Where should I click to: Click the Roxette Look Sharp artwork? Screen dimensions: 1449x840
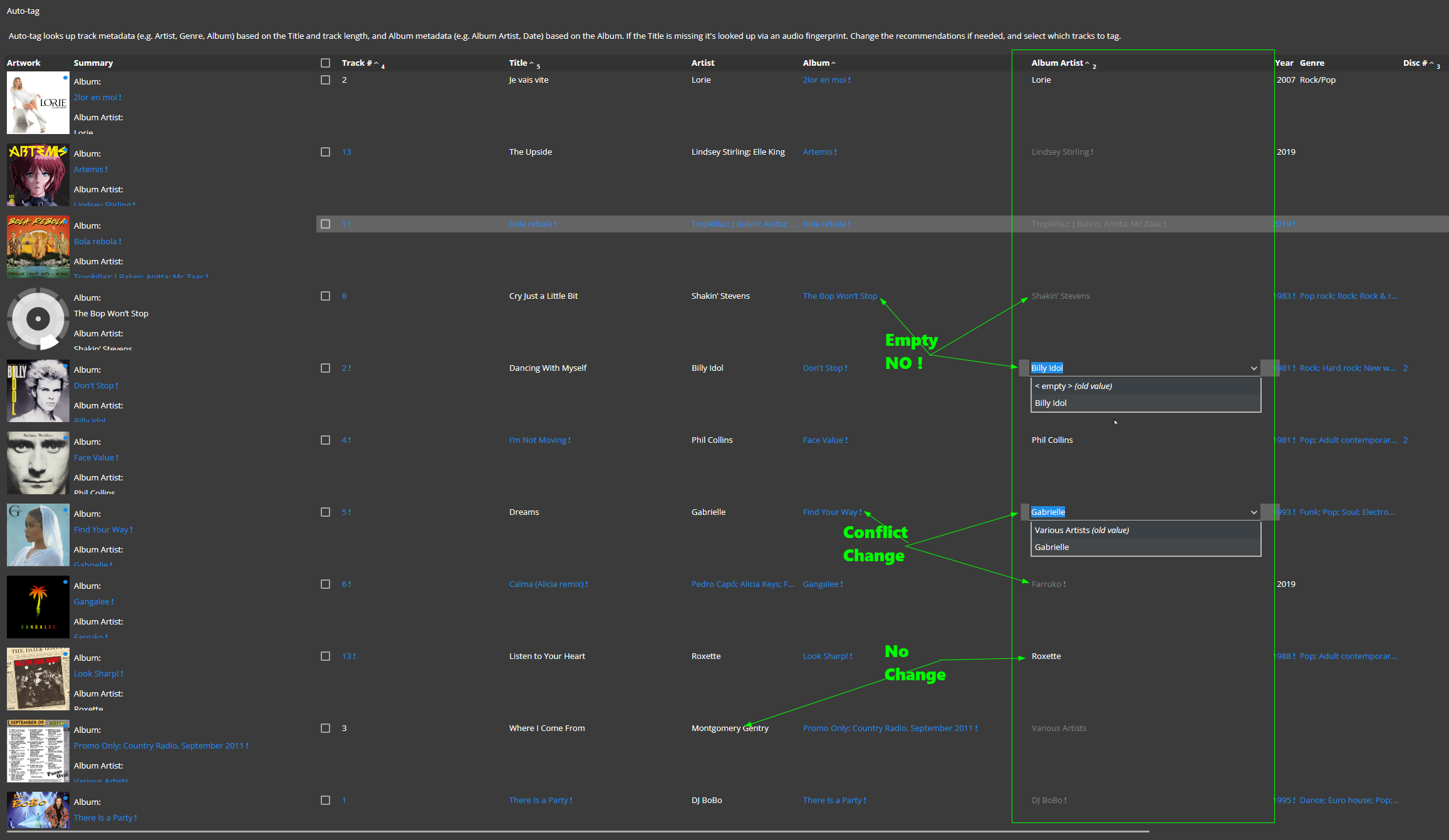[38, 679]
